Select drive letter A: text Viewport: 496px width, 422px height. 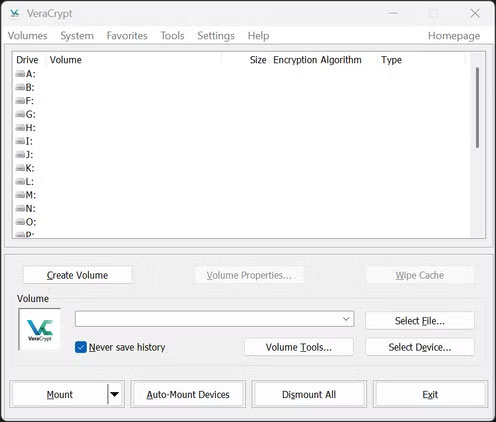tap(31, 74)
